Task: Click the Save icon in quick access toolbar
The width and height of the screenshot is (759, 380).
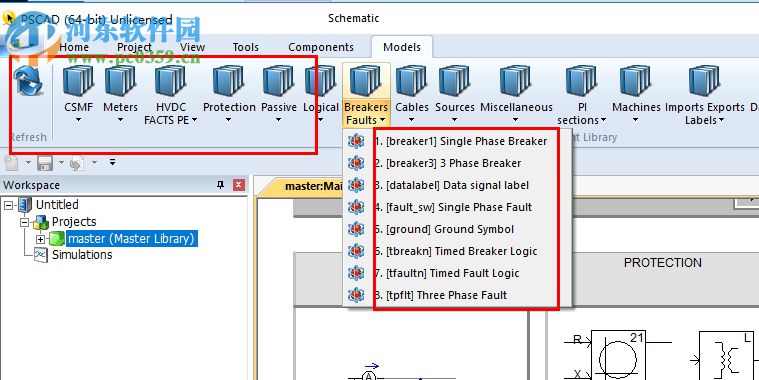Action: tap(45, 163)
